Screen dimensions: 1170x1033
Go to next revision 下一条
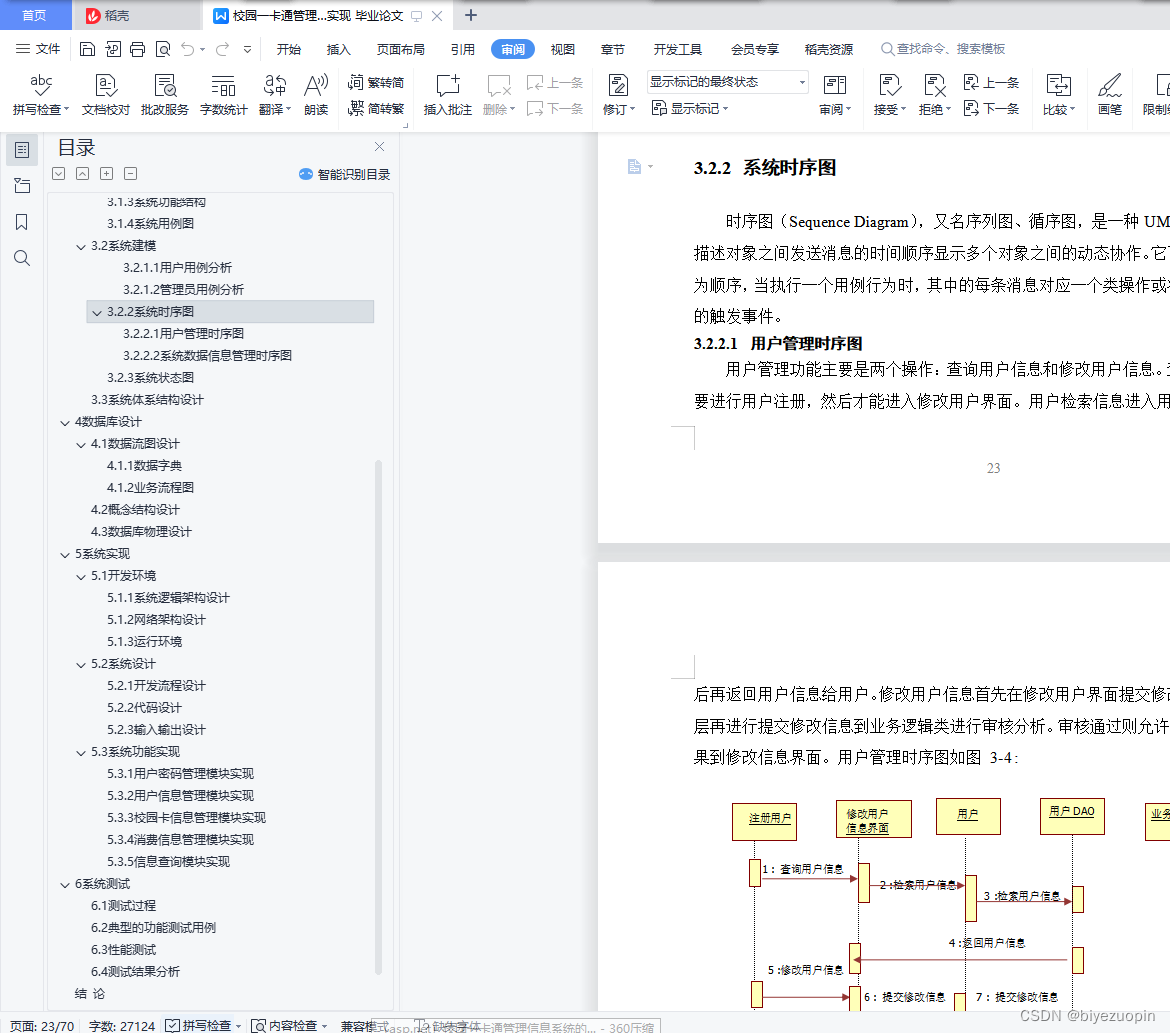point(992,108)
